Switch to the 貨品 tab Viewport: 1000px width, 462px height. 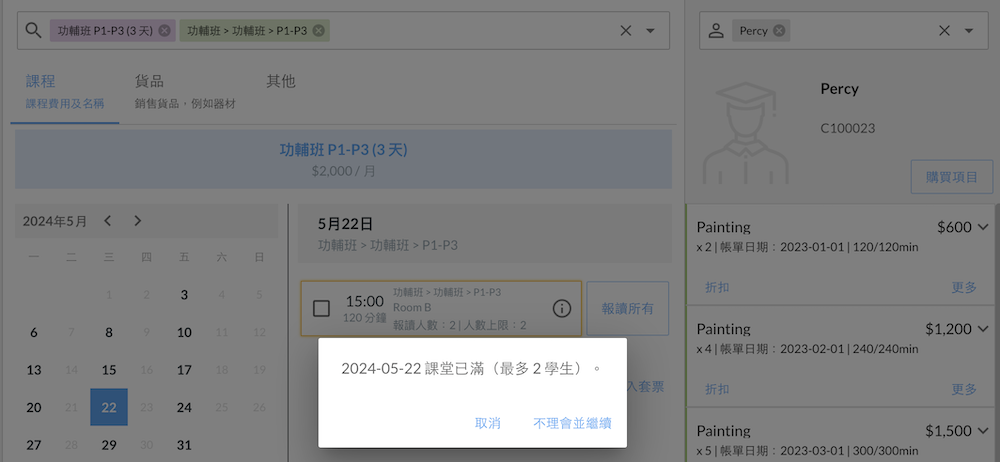click(x=185, y=91)
